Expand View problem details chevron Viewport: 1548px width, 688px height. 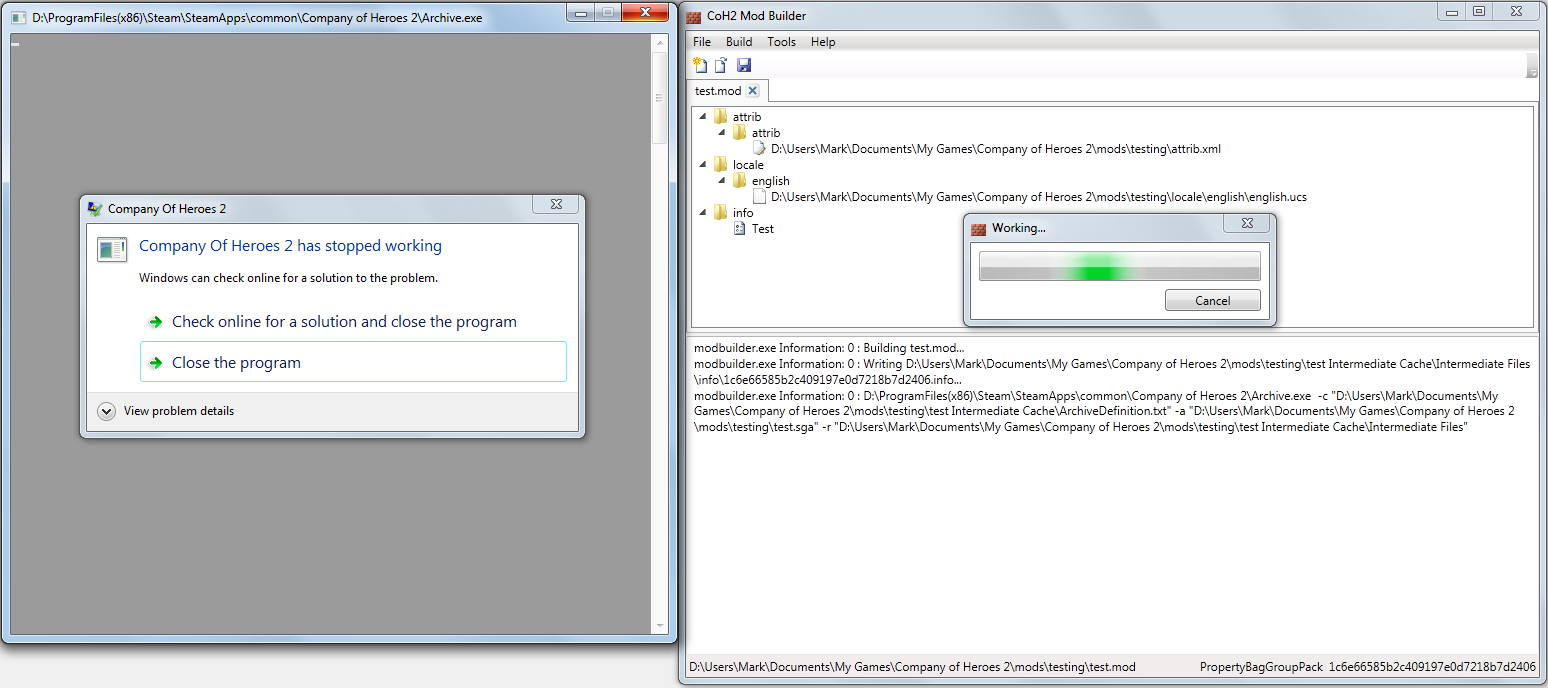click(106, 411)
